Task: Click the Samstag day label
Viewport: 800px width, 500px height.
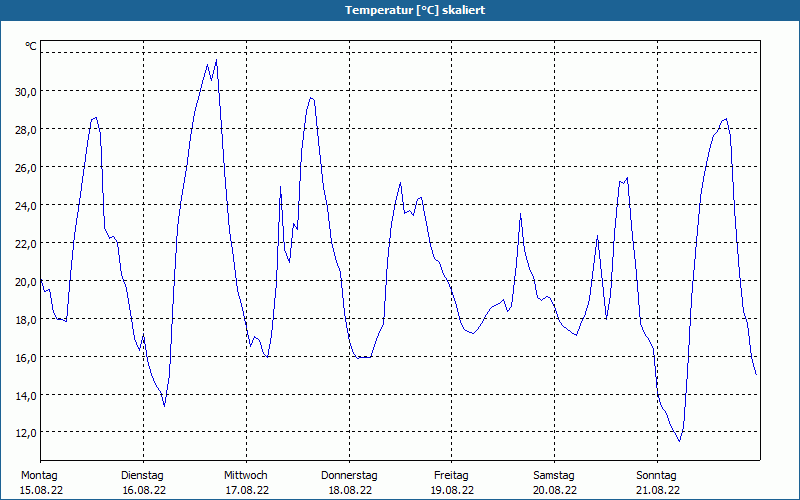Action: (x=554, y=476)
